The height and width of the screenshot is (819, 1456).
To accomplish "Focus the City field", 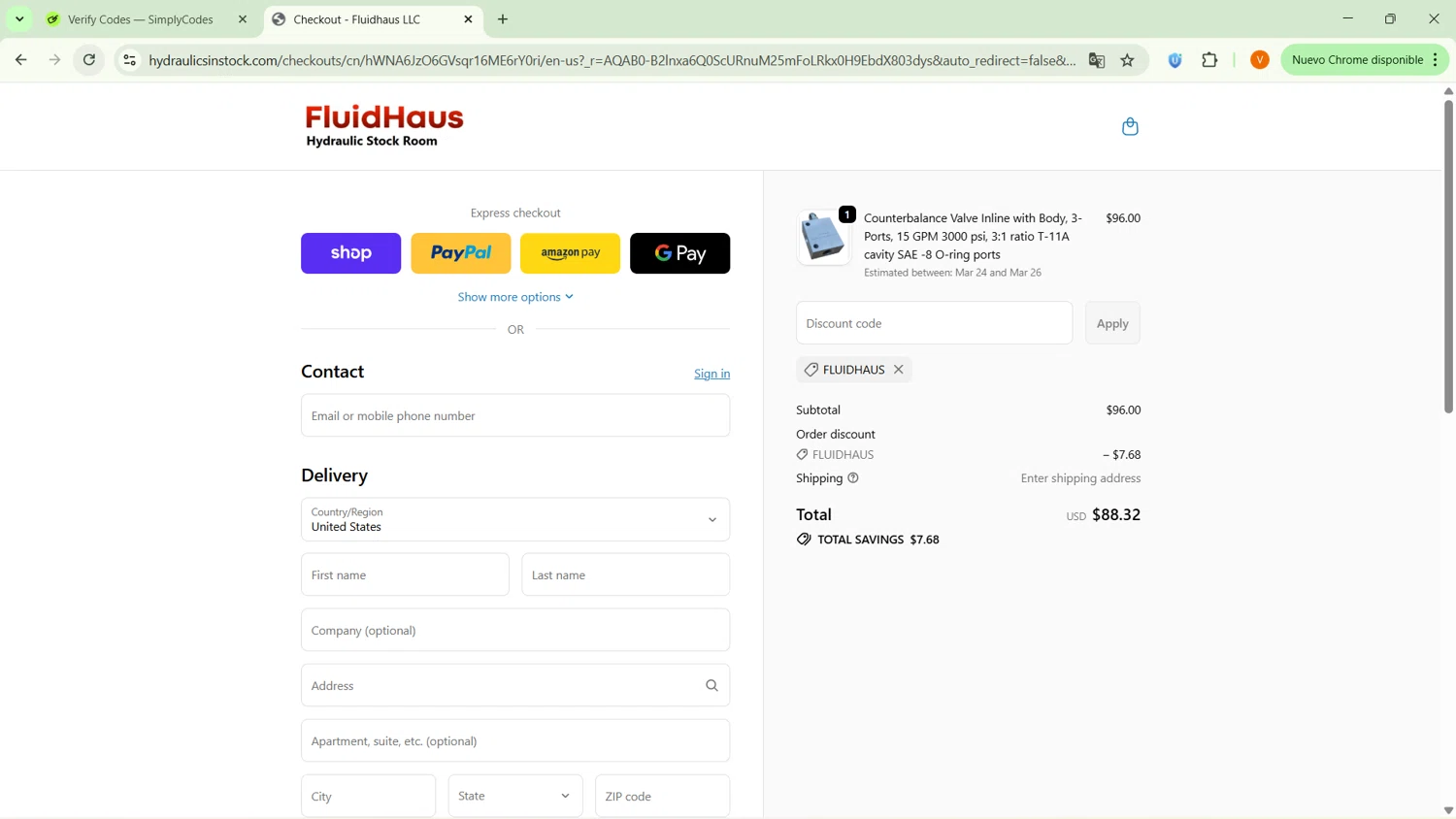I will (x=368, y=796).
